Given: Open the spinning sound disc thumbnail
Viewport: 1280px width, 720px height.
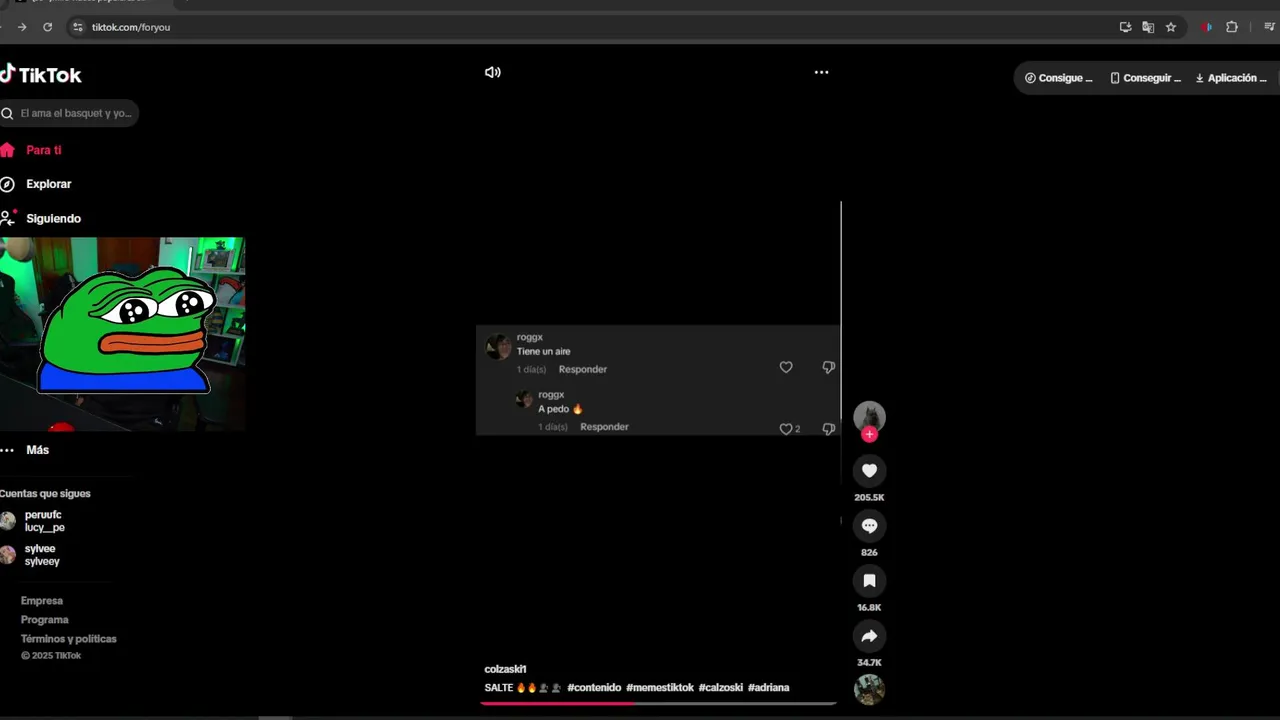Looking at the screenshot, I should [869, 690].
